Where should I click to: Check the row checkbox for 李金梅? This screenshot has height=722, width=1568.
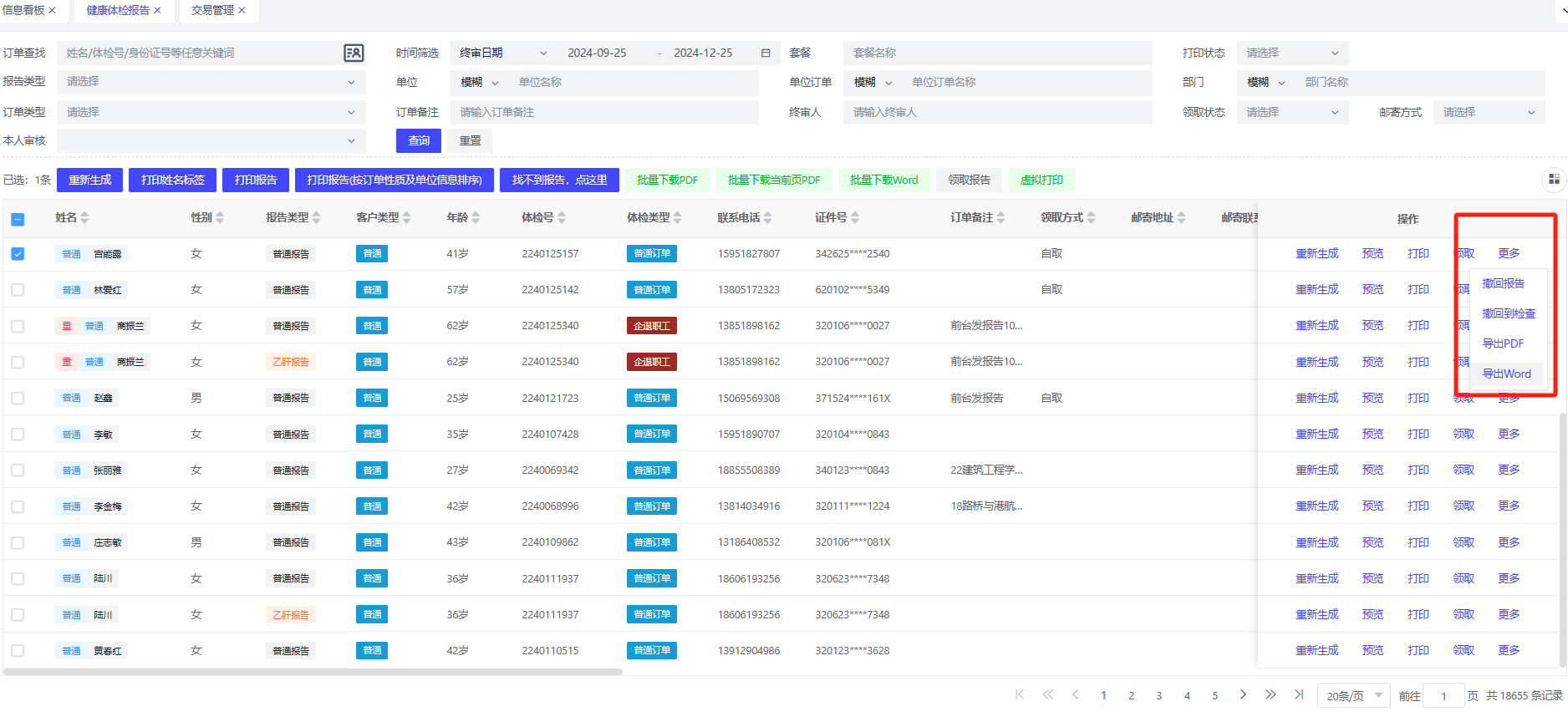click(18, 506)
